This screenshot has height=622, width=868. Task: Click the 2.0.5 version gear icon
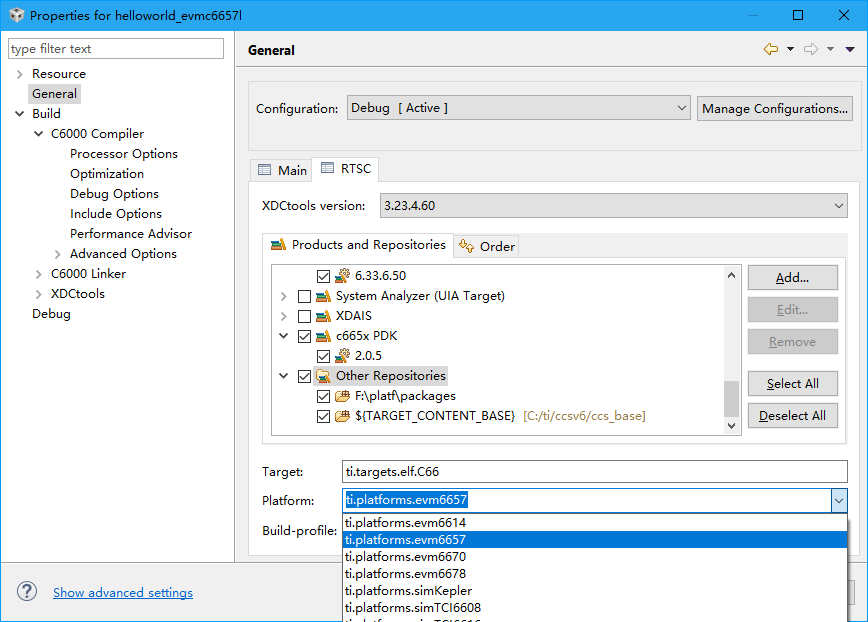point(343,356)
